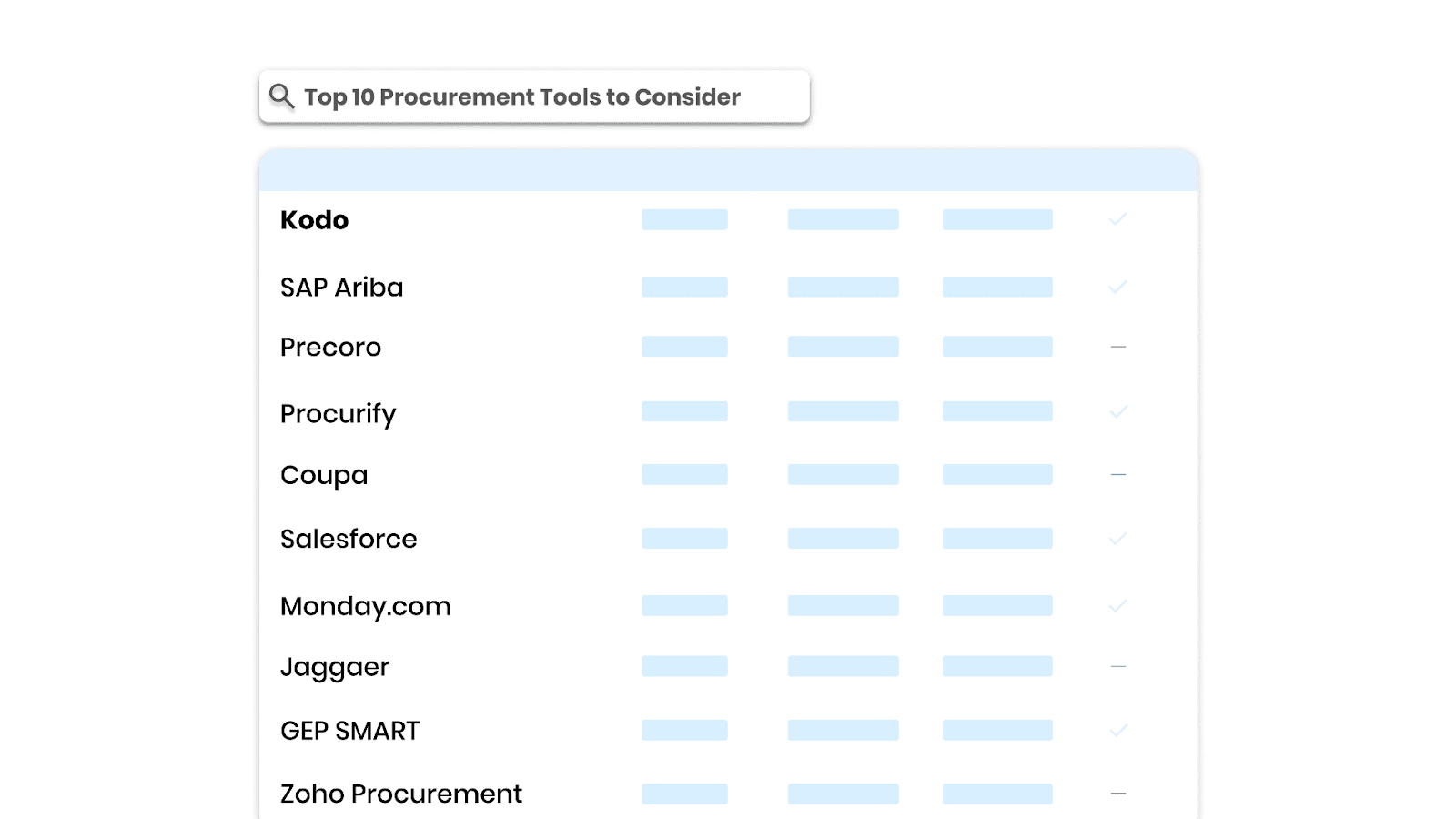This screenshot has height=819, width=1456.
Task: Toggle the dash next to Jaggaer
Action: 1117,666
